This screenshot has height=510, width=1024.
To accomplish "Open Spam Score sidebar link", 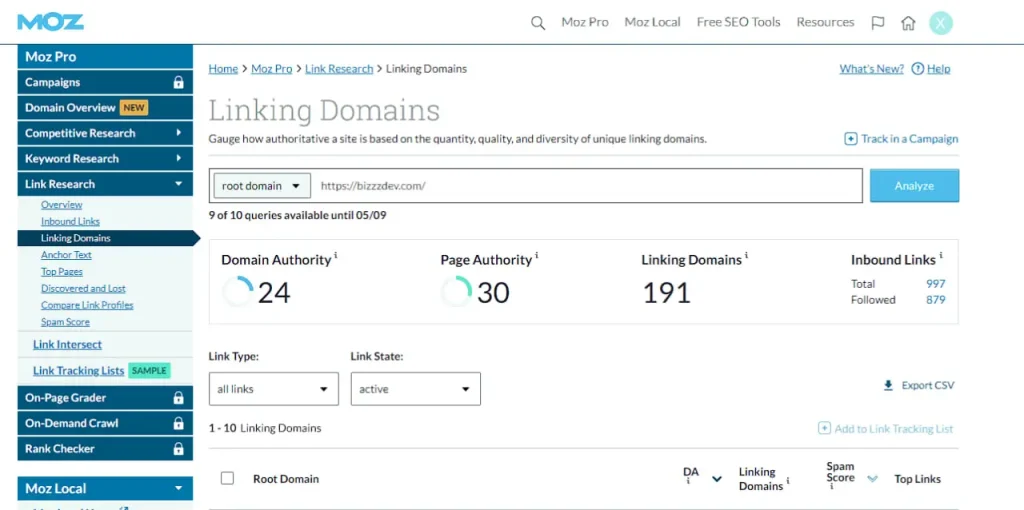I will (65, 322).
